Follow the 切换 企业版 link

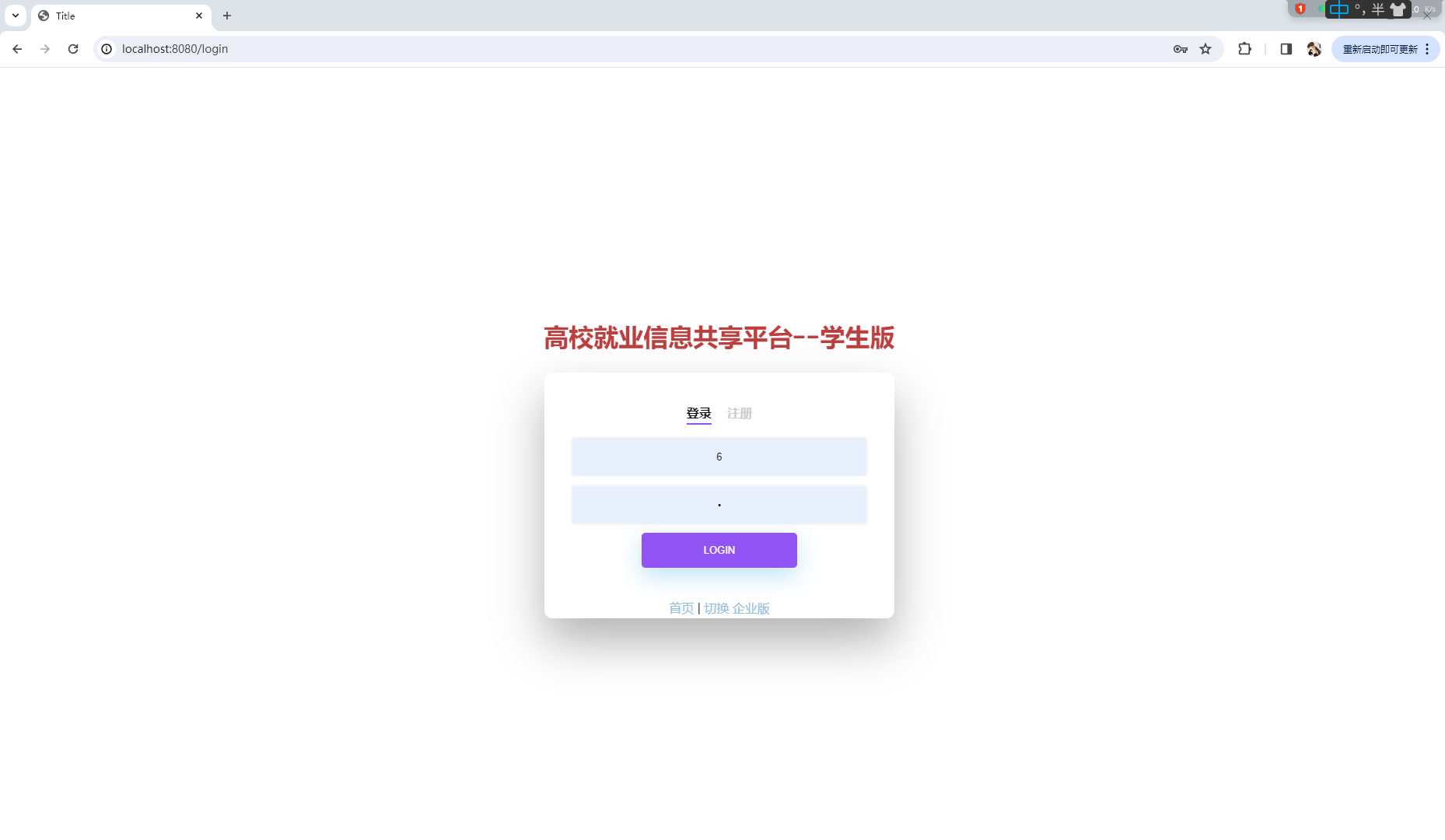[x=737, y=608]
